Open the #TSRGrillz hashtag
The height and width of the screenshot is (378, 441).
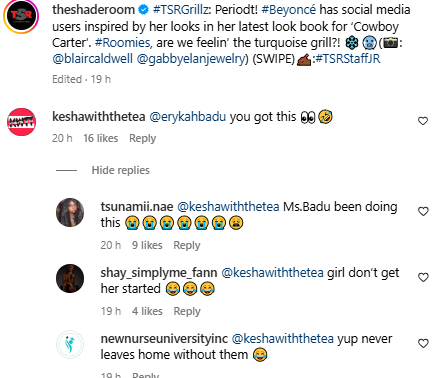pyautogui.click(x=180, y=10)
